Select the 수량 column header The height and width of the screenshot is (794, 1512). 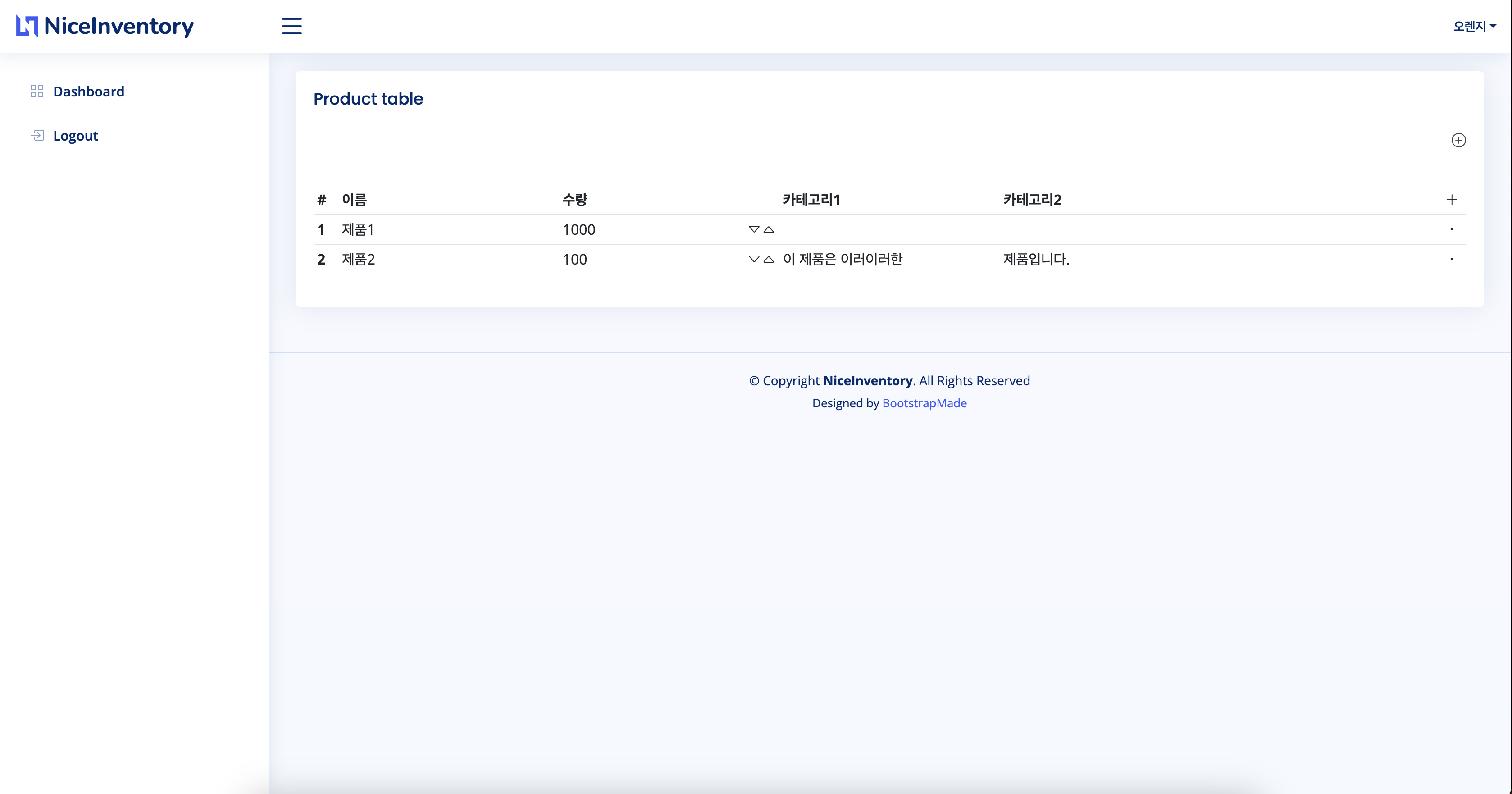[574, 200]
